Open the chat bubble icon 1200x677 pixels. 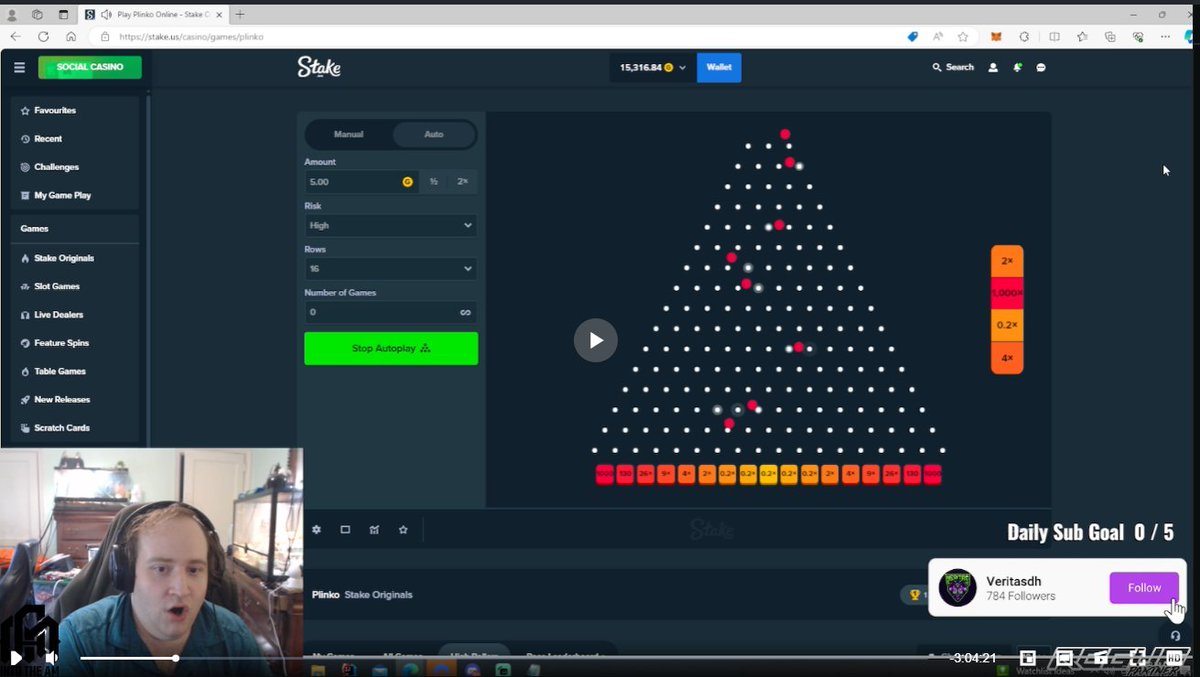coord(1041,68)
